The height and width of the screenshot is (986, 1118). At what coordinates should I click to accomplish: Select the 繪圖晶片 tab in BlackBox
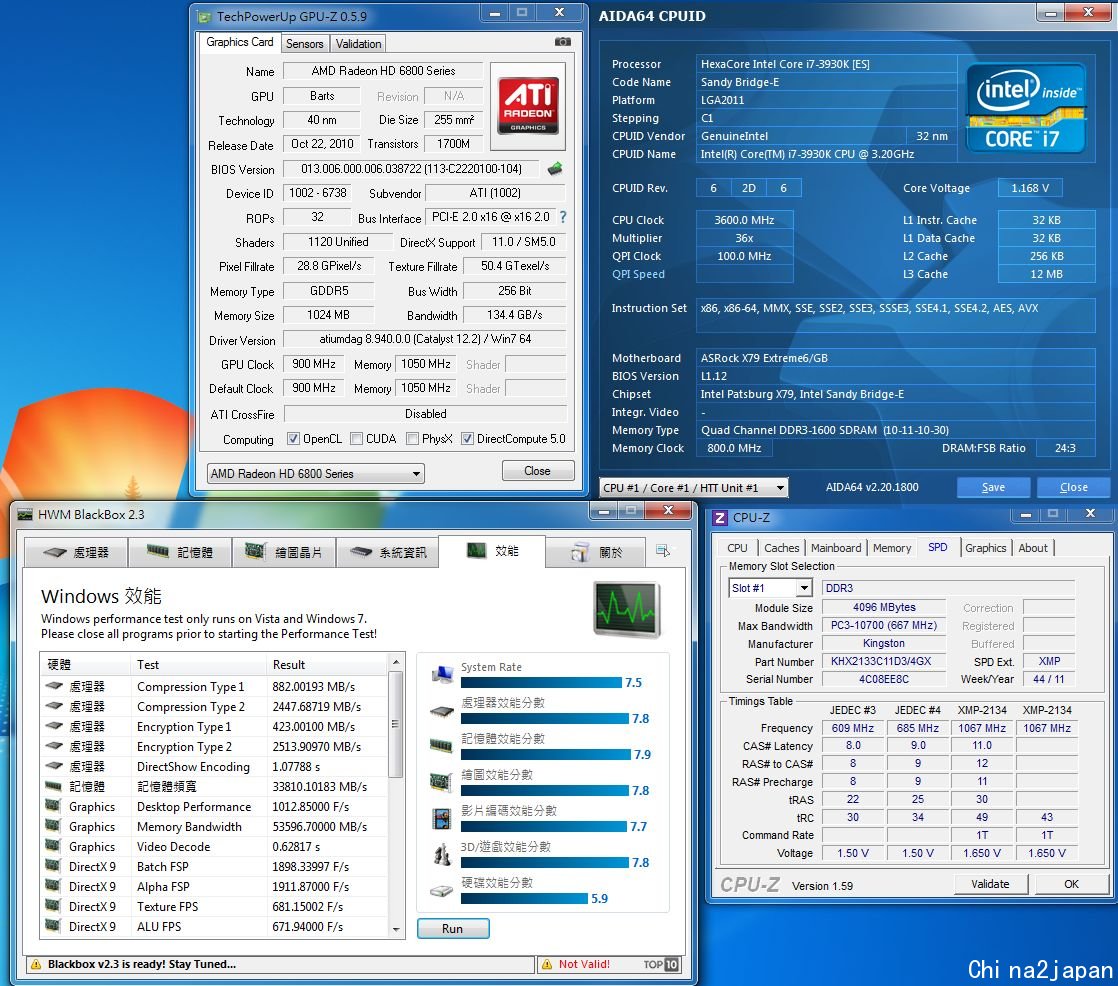click(284, 553)
